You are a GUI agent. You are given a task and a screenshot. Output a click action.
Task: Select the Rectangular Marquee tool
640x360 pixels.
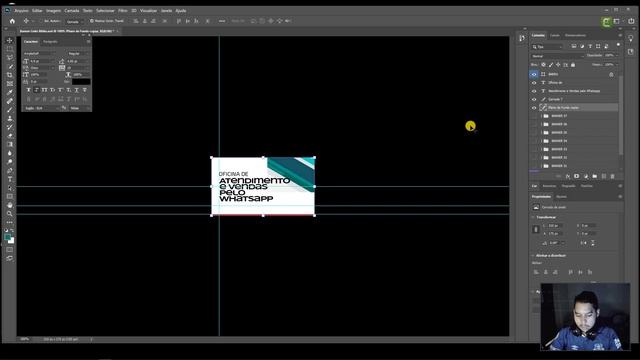point(10,49)
